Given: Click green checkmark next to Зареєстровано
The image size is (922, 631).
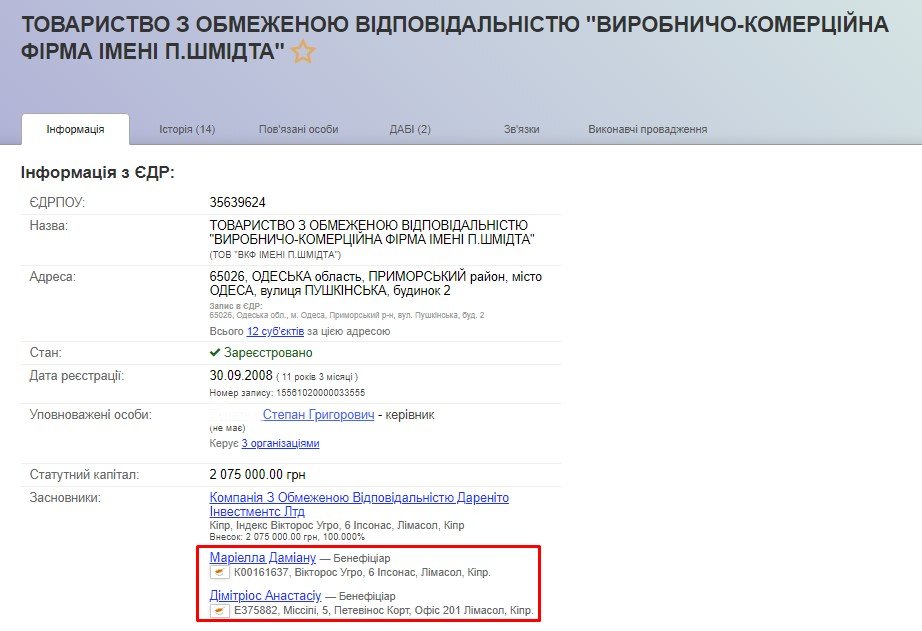Looking at the screenshot, I should (x=215, y=353).
